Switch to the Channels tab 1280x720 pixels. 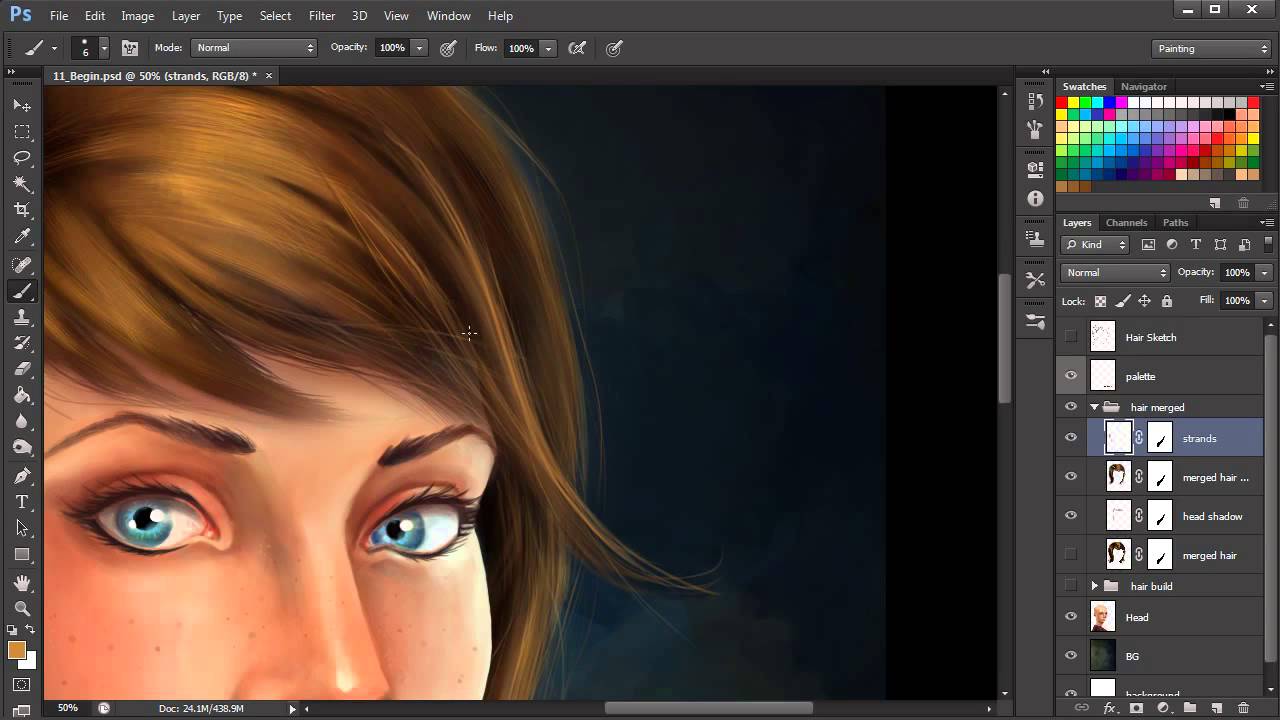(x=1126, y=223)
